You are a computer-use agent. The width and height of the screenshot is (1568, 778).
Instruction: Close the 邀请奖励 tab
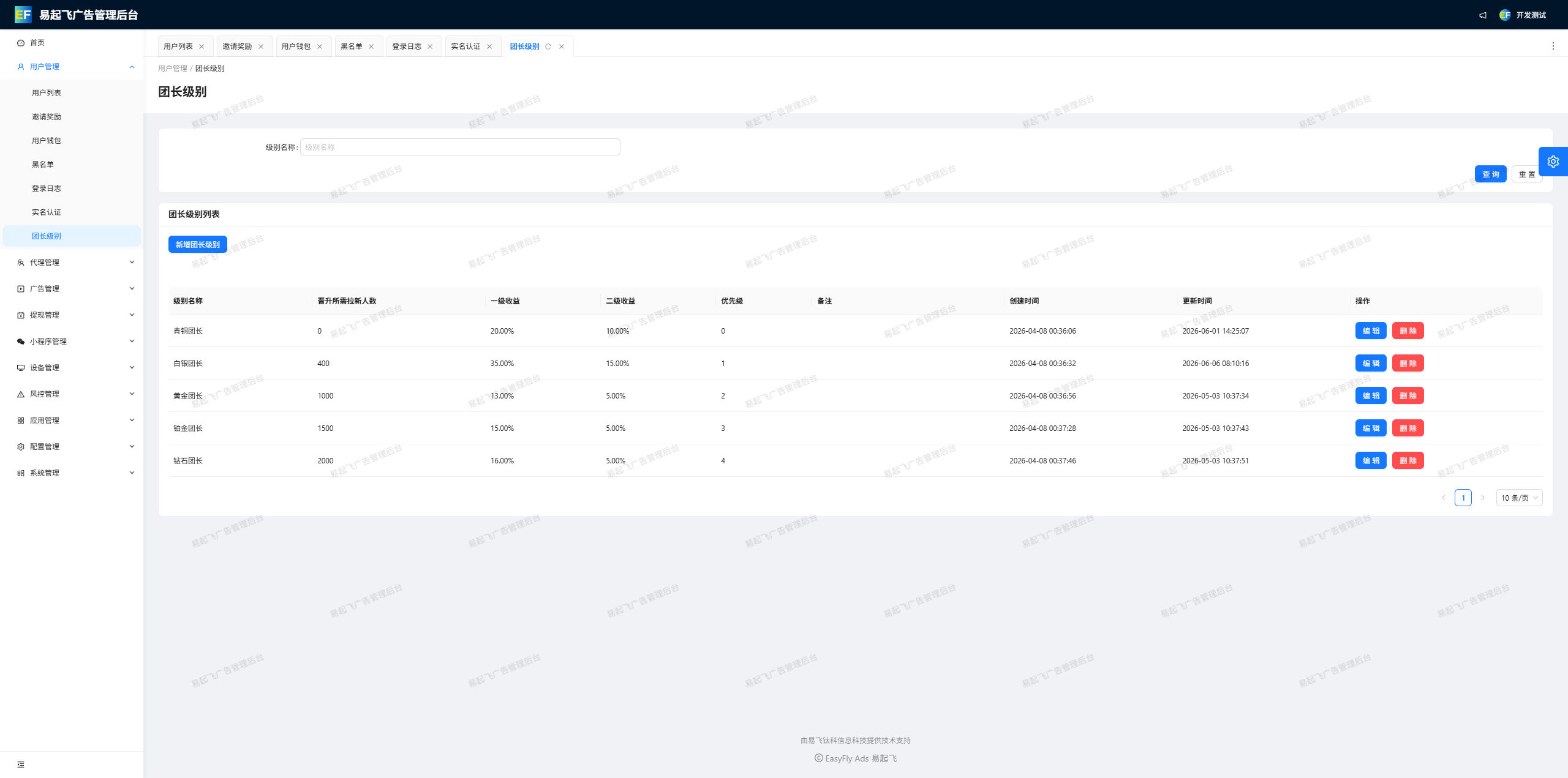point(261,47)
